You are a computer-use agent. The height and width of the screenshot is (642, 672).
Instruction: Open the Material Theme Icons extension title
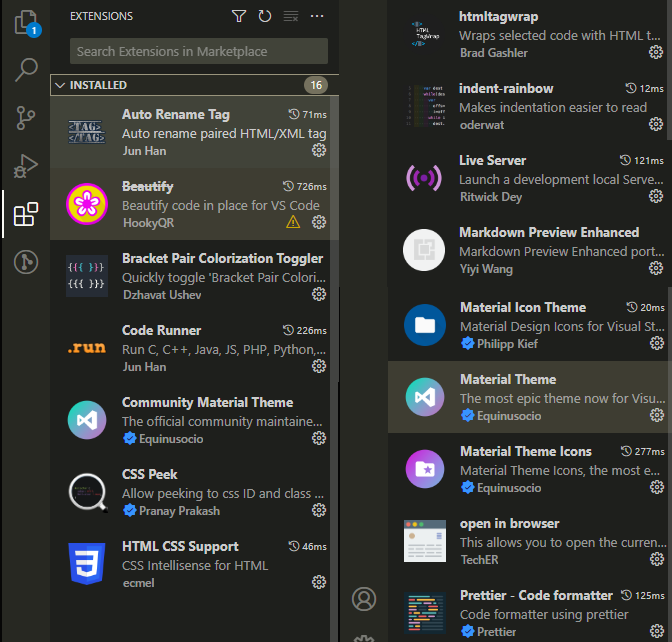click(x=525, y=452)
